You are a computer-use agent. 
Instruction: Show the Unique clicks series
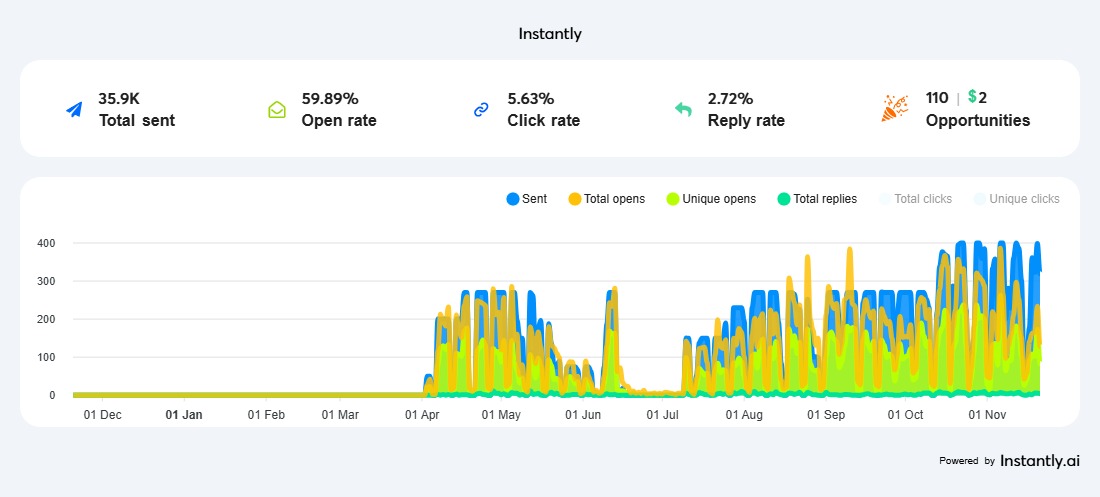pos(1017,199)
